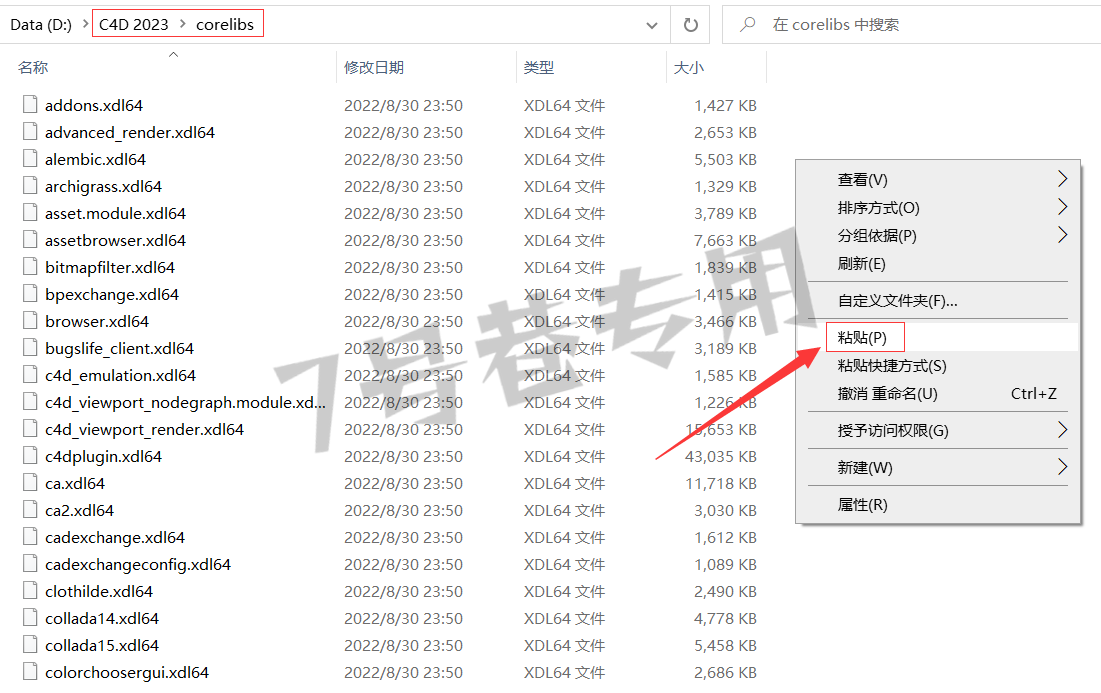Viewport: 1101px width, 693px height.
Task: Select the file colorchoosergui.xdl64
Action: coord(126,672)
